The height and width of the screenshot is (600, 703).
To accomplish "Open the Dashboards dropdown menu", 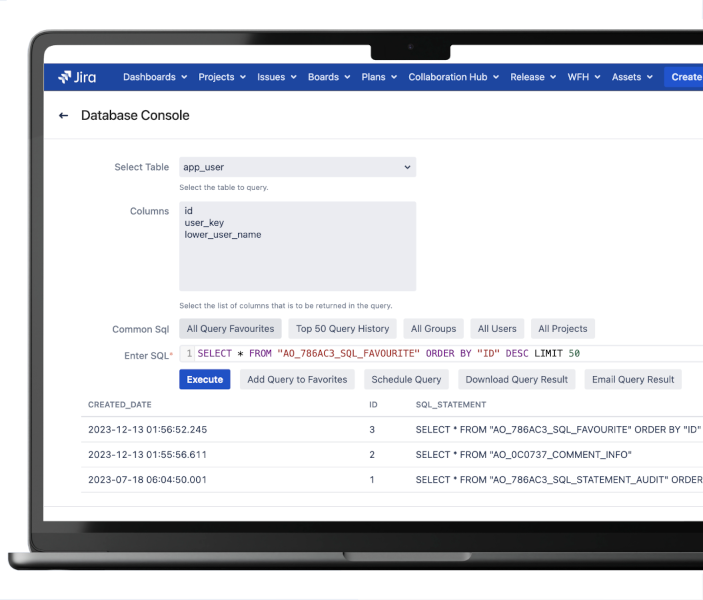I will (155, 77).
